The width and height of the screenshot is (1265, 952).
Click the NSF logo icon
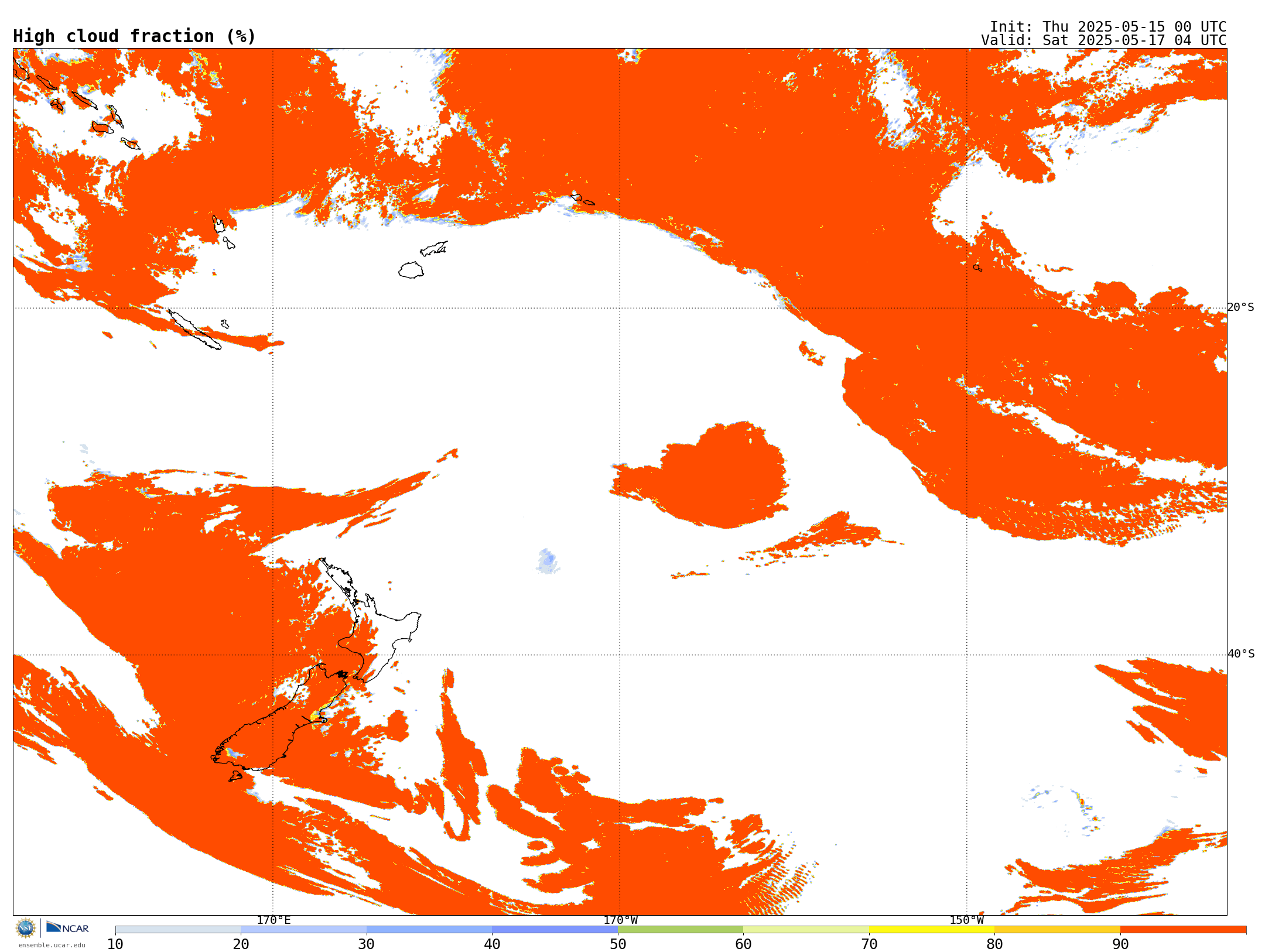click(26, 928)
